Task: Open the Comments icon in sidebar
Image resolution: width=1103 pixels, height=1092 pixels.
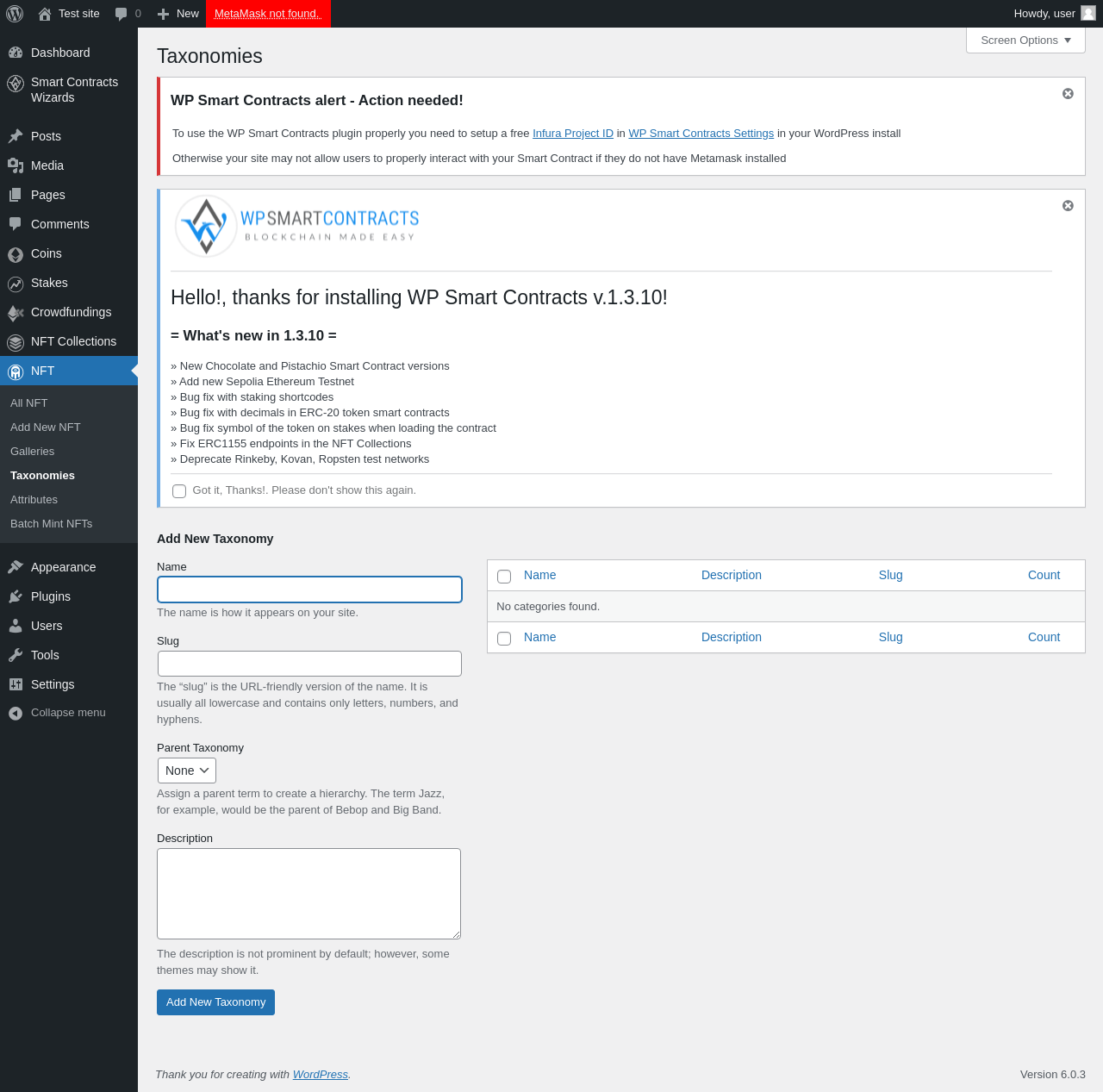Action: click(16, 224)
